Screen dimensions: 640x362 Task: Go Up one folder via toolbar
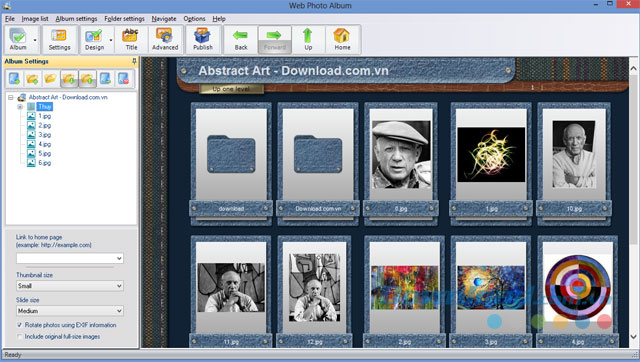coord(308,40)
